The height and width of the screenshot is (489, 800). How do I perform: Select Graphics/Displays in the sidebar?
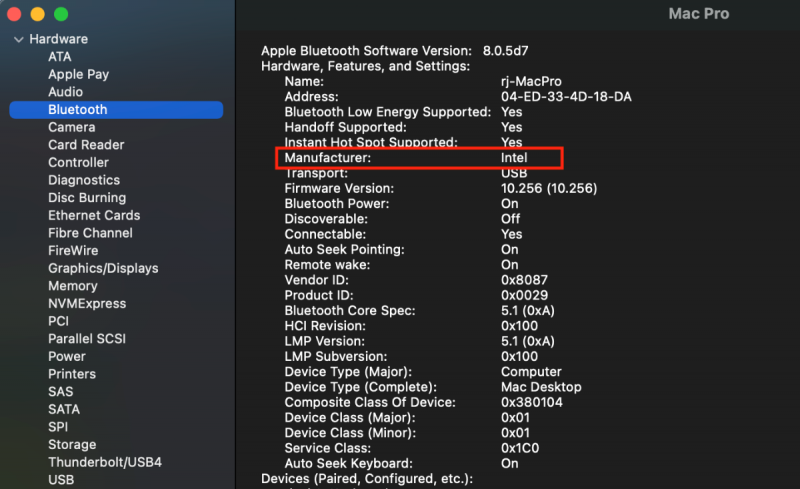[103, 268]
